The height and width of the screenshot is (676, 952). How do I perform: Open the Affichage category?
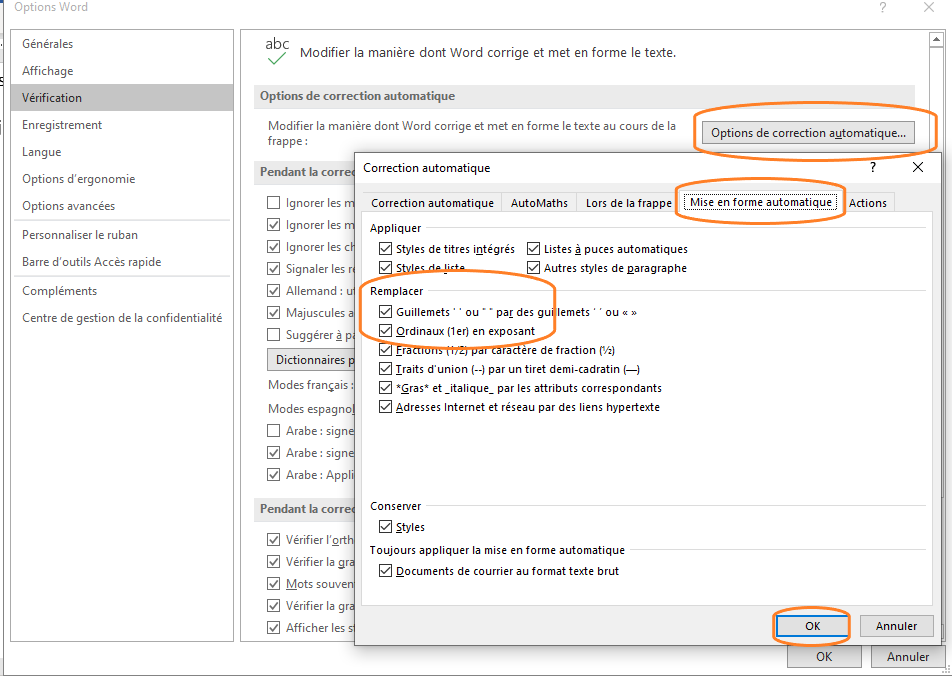coord(122,71)
